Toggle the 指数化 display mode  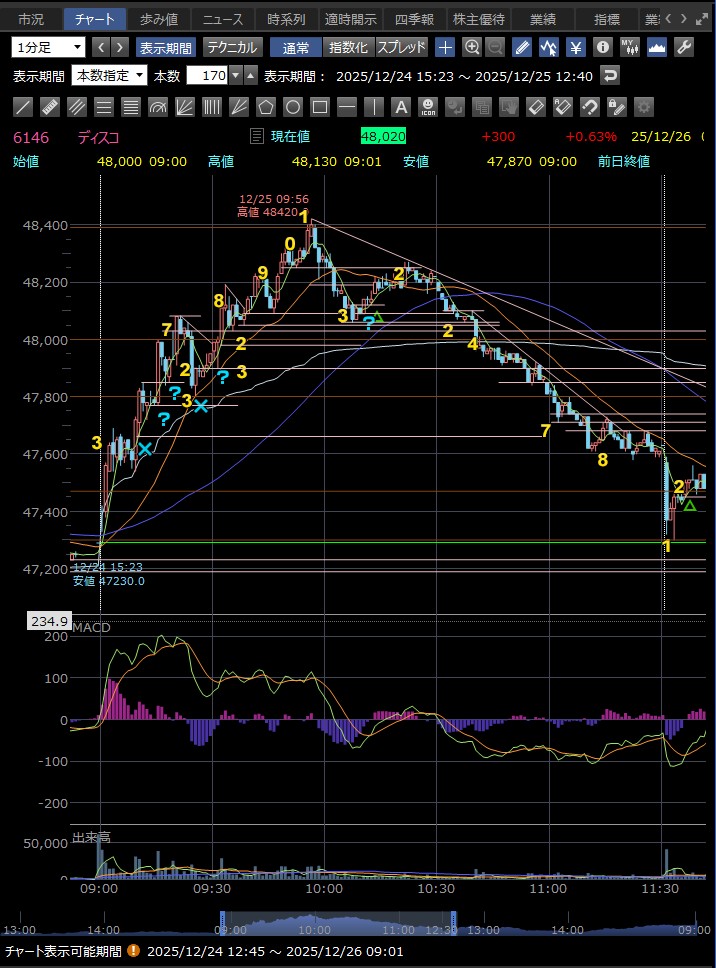[x=348, y=47]
